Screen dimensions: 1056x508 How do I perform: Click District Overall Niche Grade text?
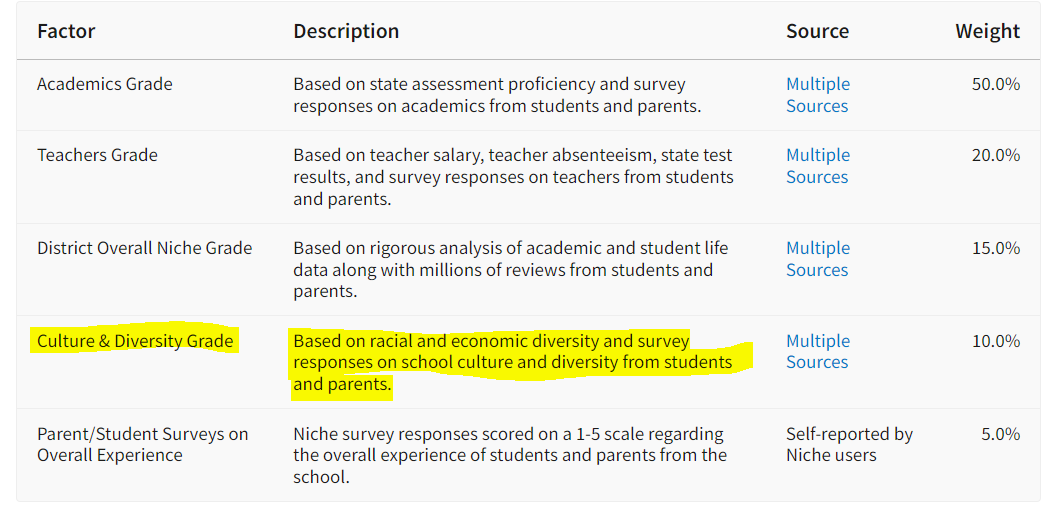point(144,248)
